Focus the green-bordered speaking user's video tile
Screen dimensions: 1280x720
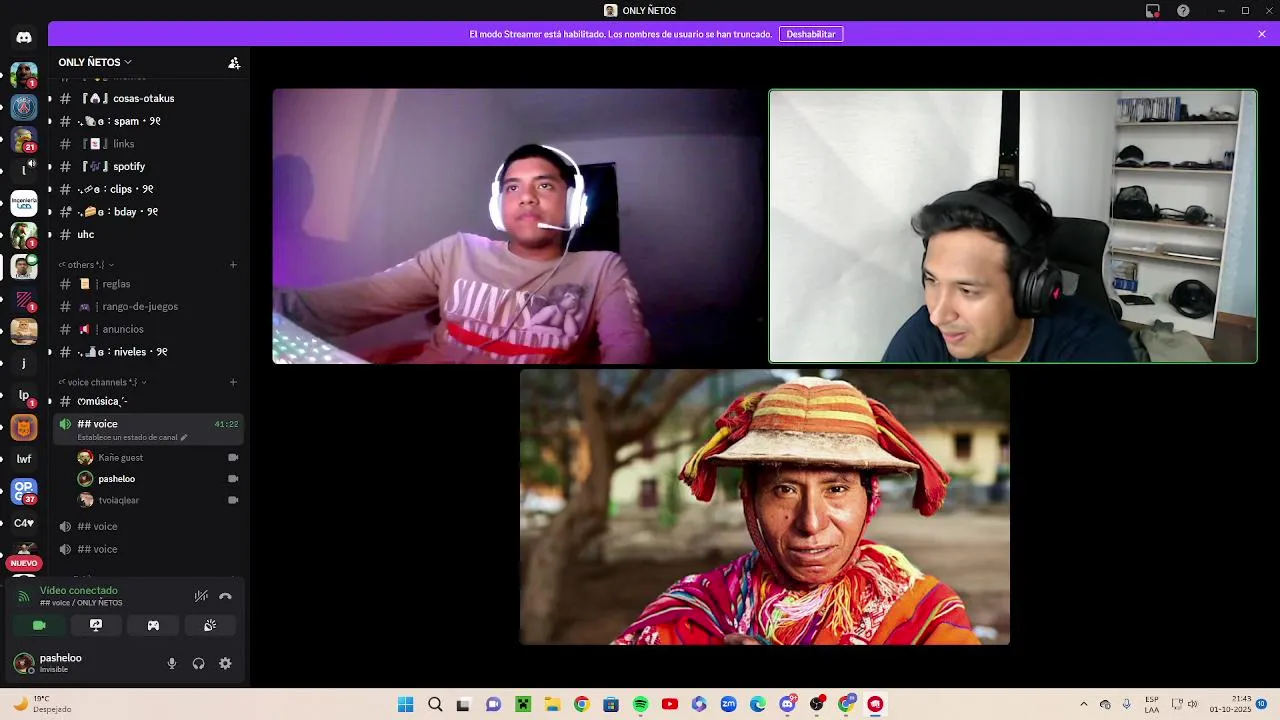click(1013, 226)
